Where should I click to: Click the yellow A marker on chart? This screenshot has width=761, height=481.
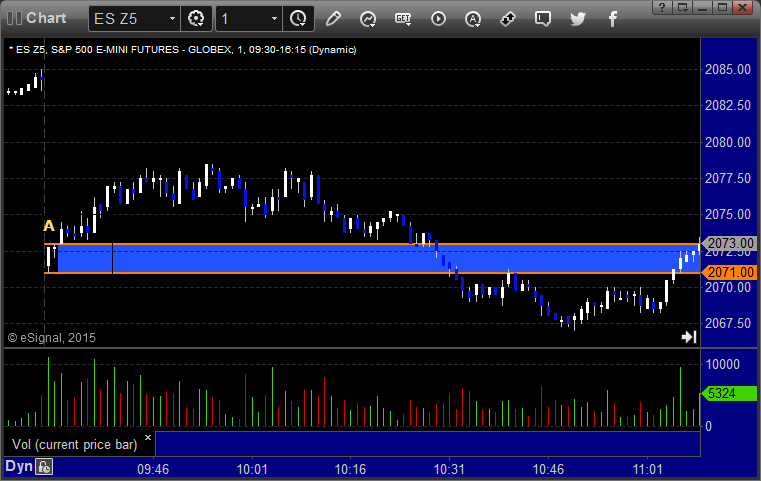(x=49, y=226)
